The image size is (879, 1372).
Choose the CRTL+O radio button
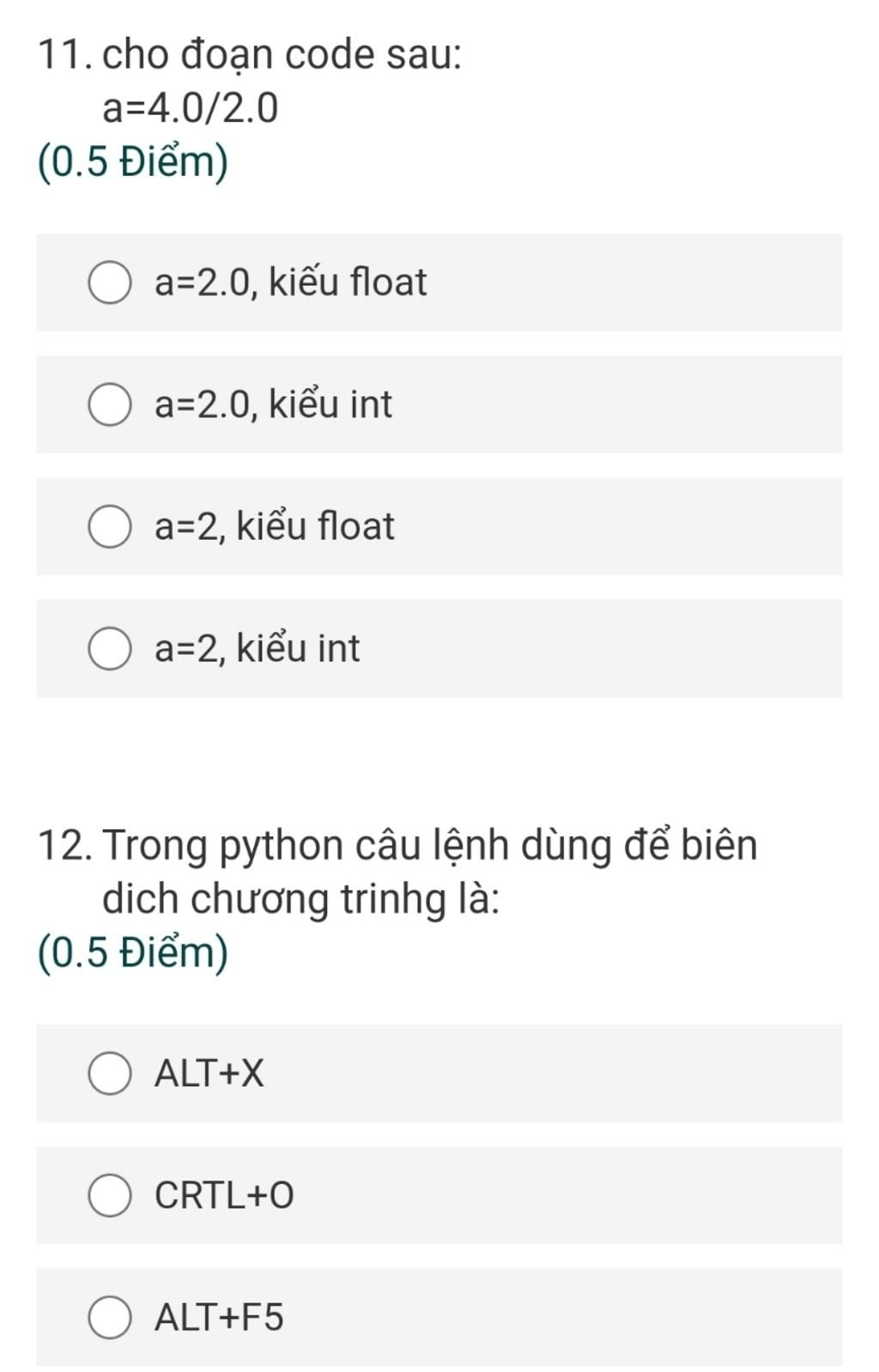click(x=110, y=1196)
